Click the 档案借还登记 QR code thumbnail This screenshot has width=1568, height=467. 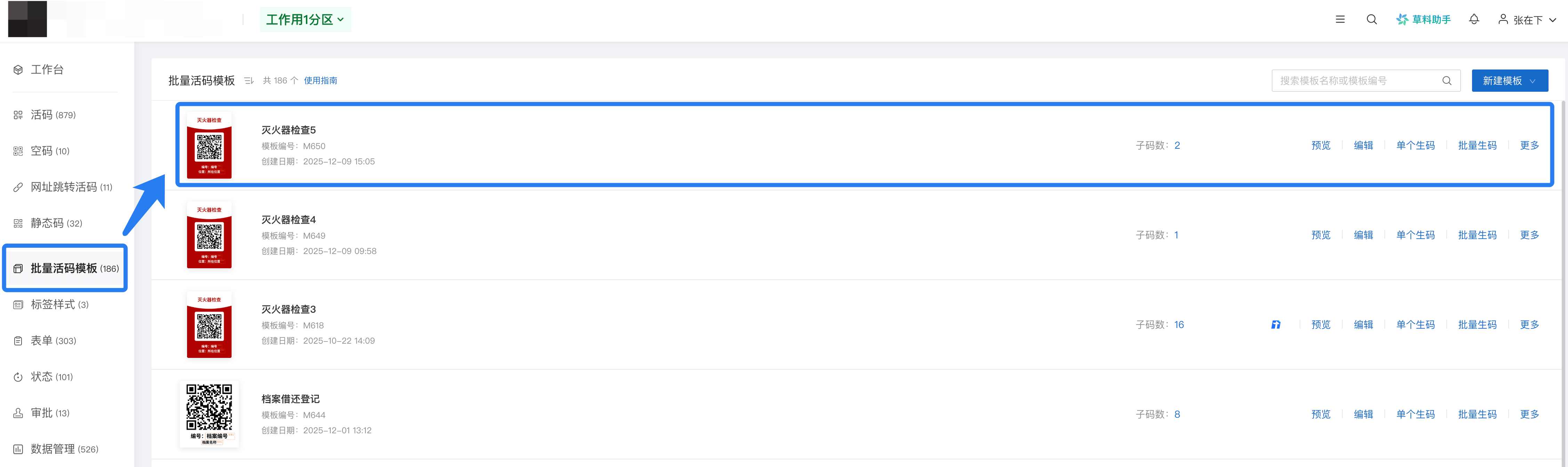[209, 413]
